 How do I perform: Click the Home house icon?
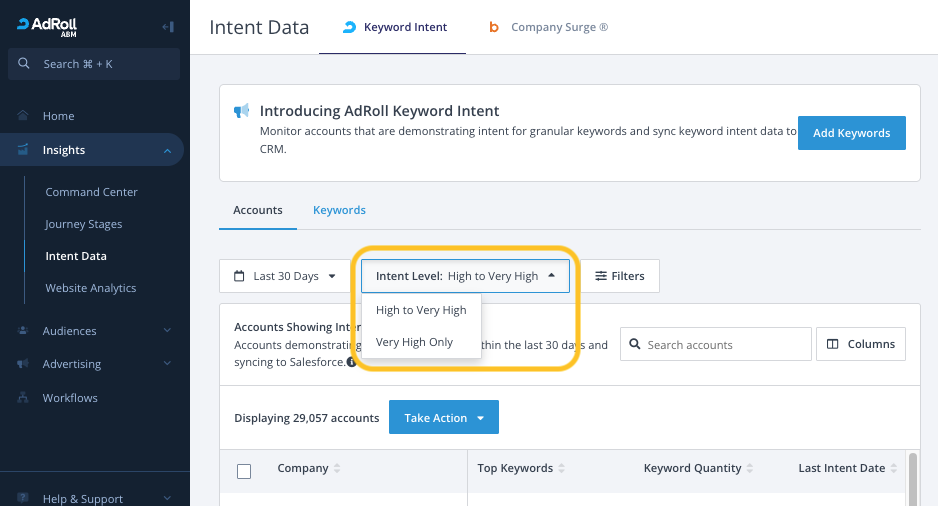(x=23, y=116)
